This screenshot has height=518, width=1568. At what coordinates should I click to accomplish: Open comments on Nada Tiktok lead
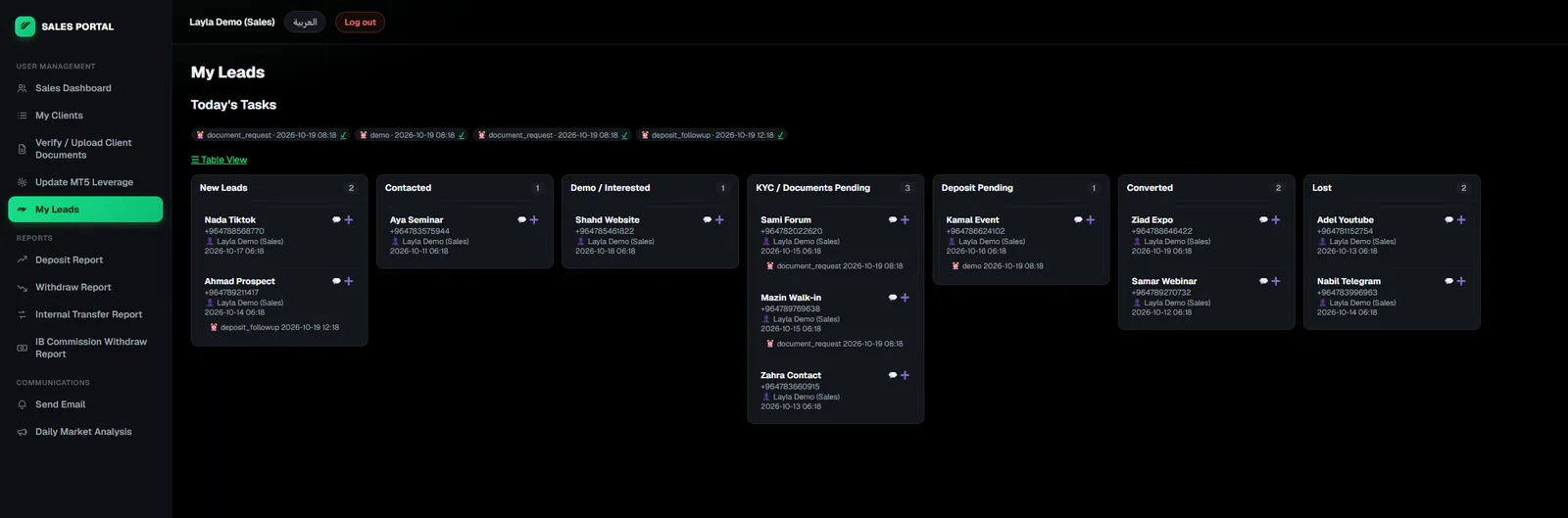point(336,220)
